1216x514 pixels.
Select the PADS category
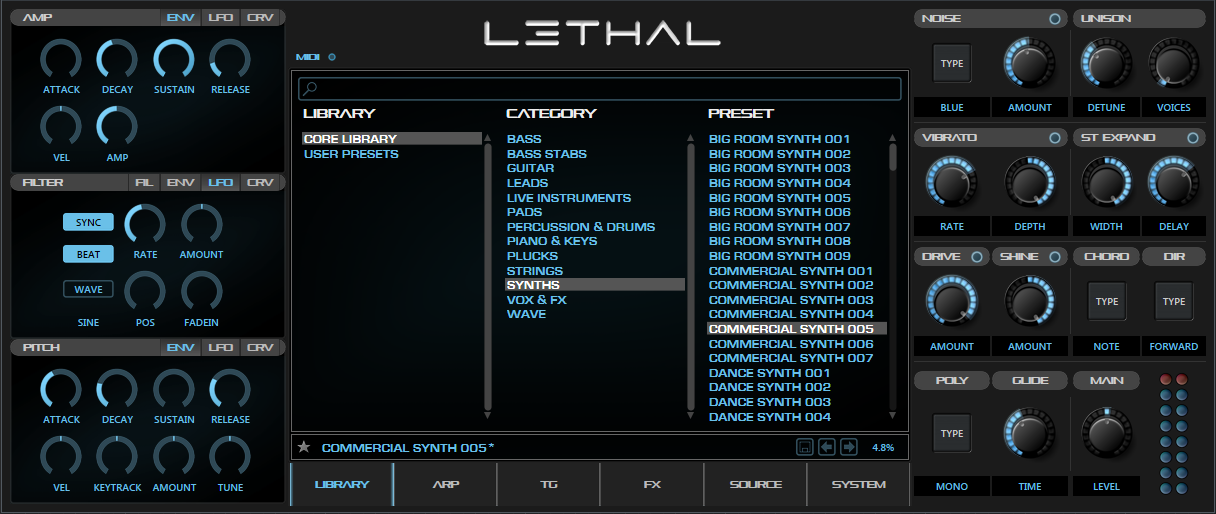pos(524,212)
